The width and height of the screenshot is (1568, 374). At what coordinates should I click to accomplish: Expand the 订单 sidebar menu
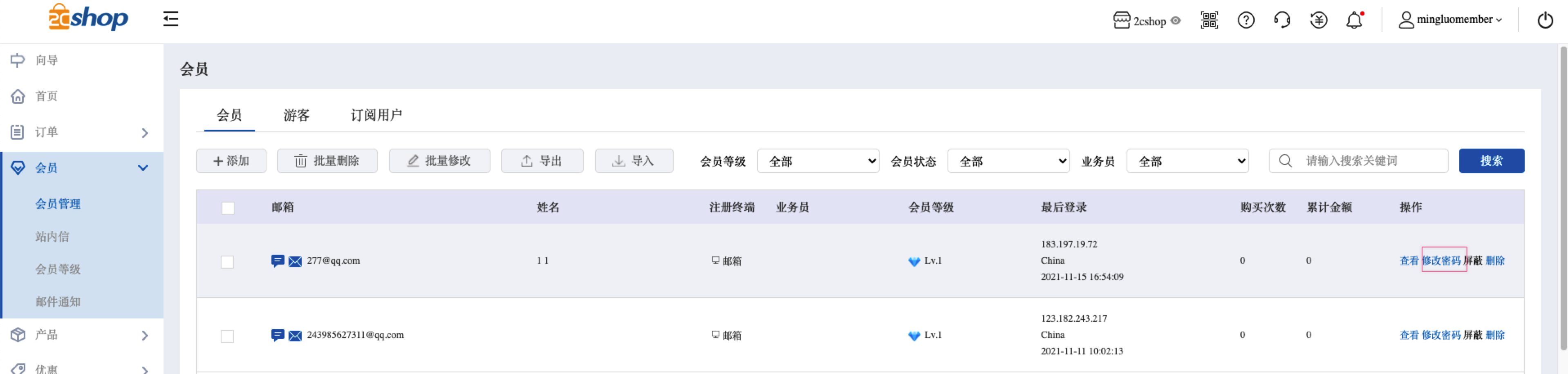click(82, 132)
